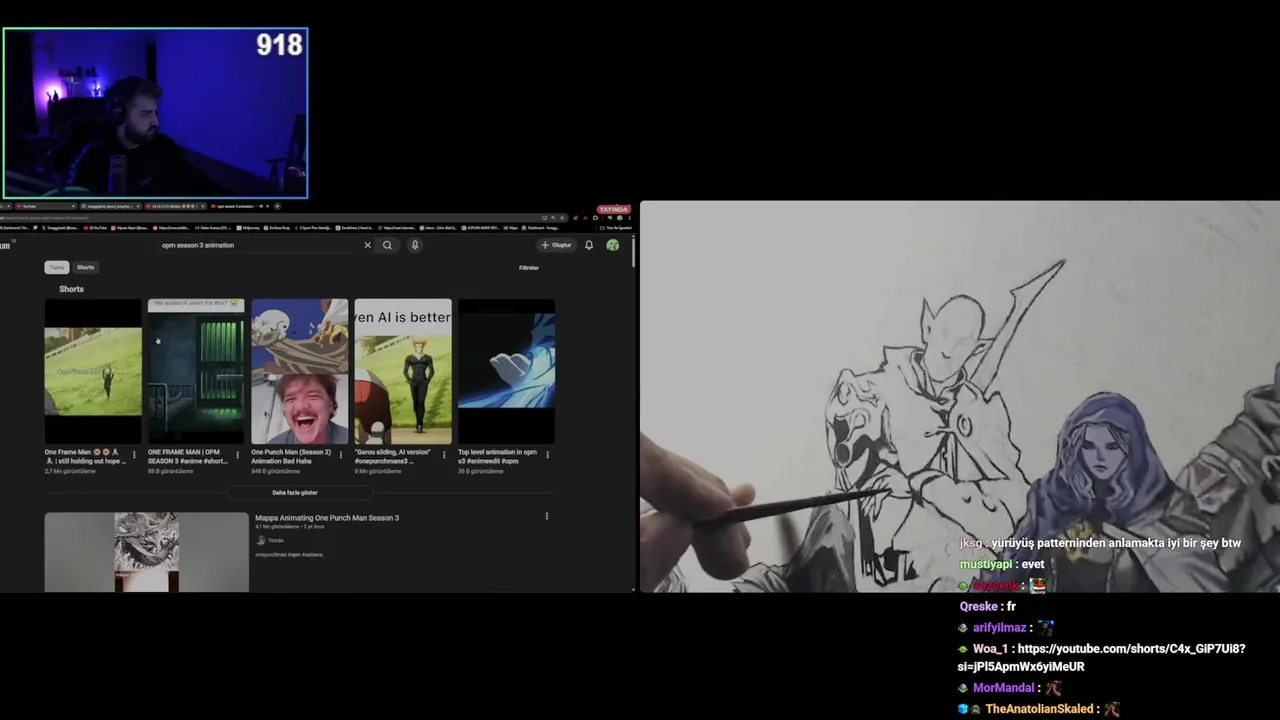The image size is (1280, 720).
Task: Click chat username 'Qreske'
Action: point(978,607)
